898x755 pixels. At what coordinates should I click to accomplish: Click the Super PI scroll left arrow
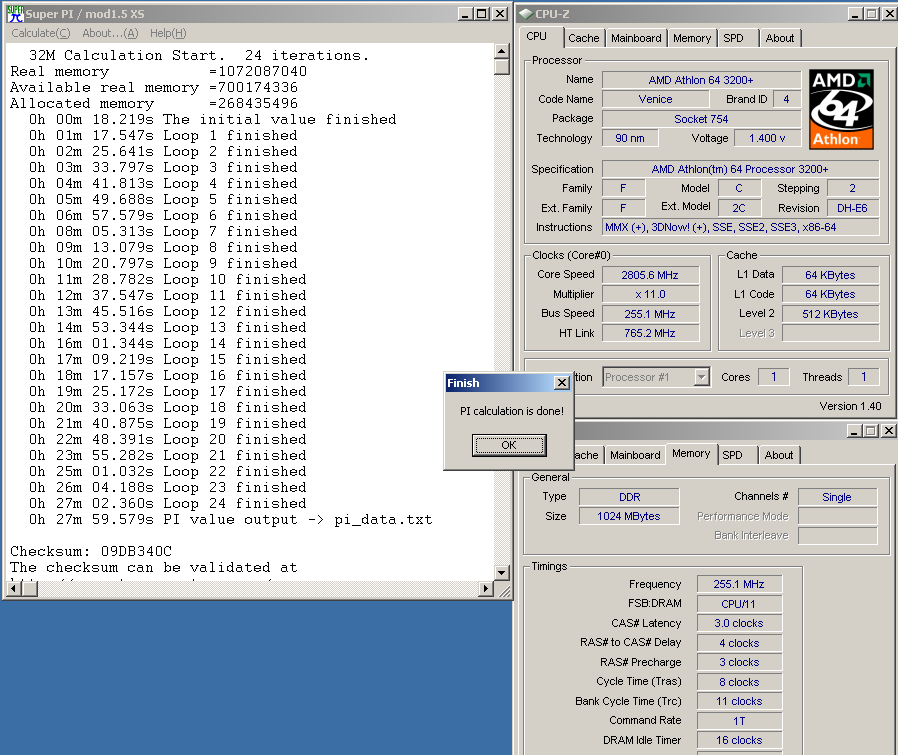pos(15,588)
